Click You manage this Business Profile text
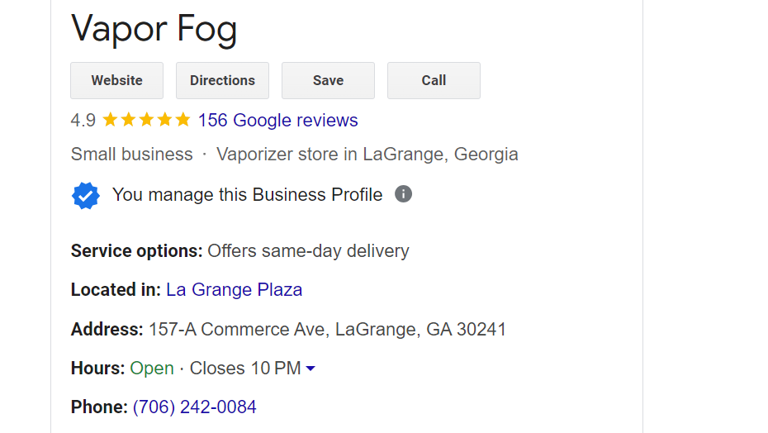Viewport: 768px width, 433px height. click(247, 195)
